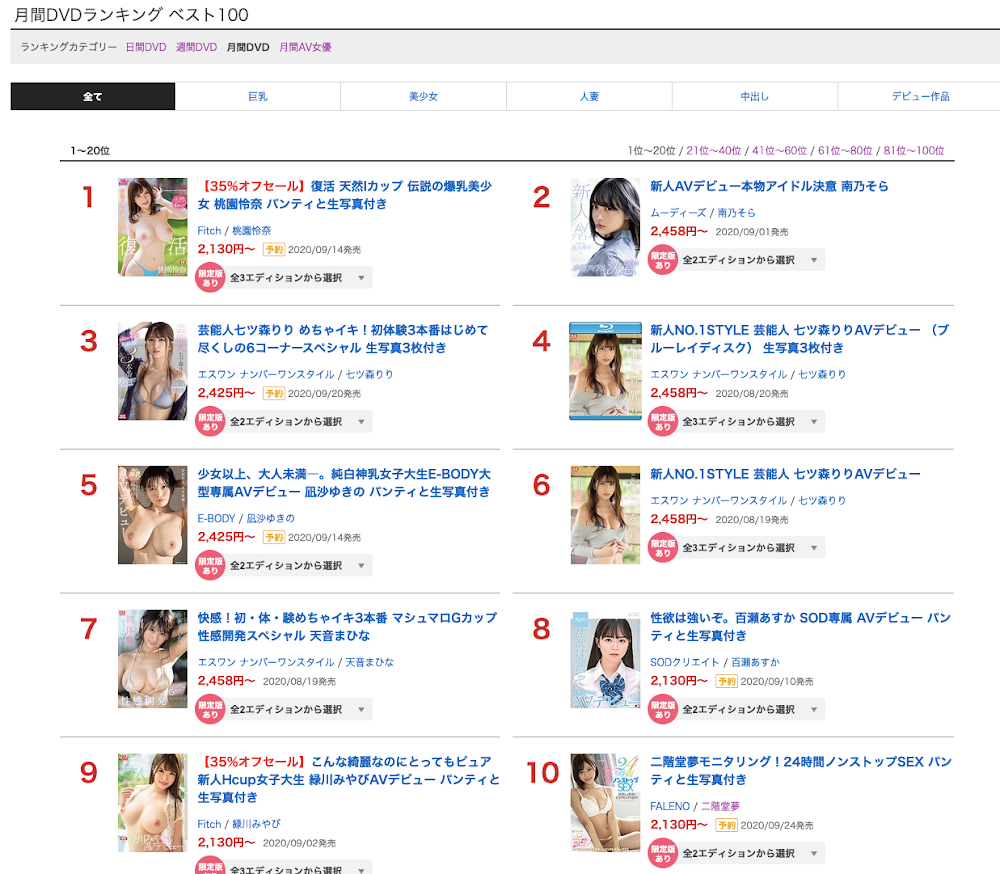Switch to the 巨乳 tab

click(258, 96)
